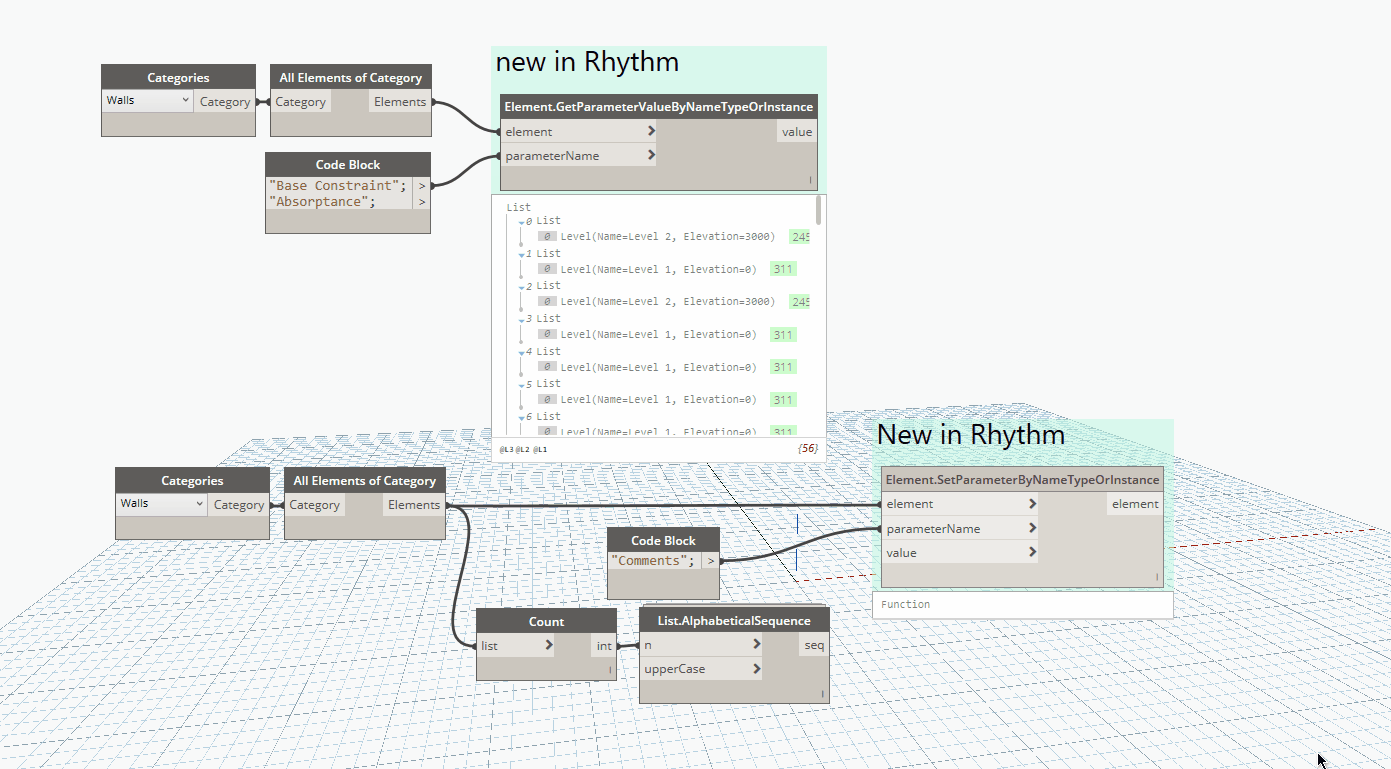
Task: Click the "Comments" code block output port
Action: [711, 561]
